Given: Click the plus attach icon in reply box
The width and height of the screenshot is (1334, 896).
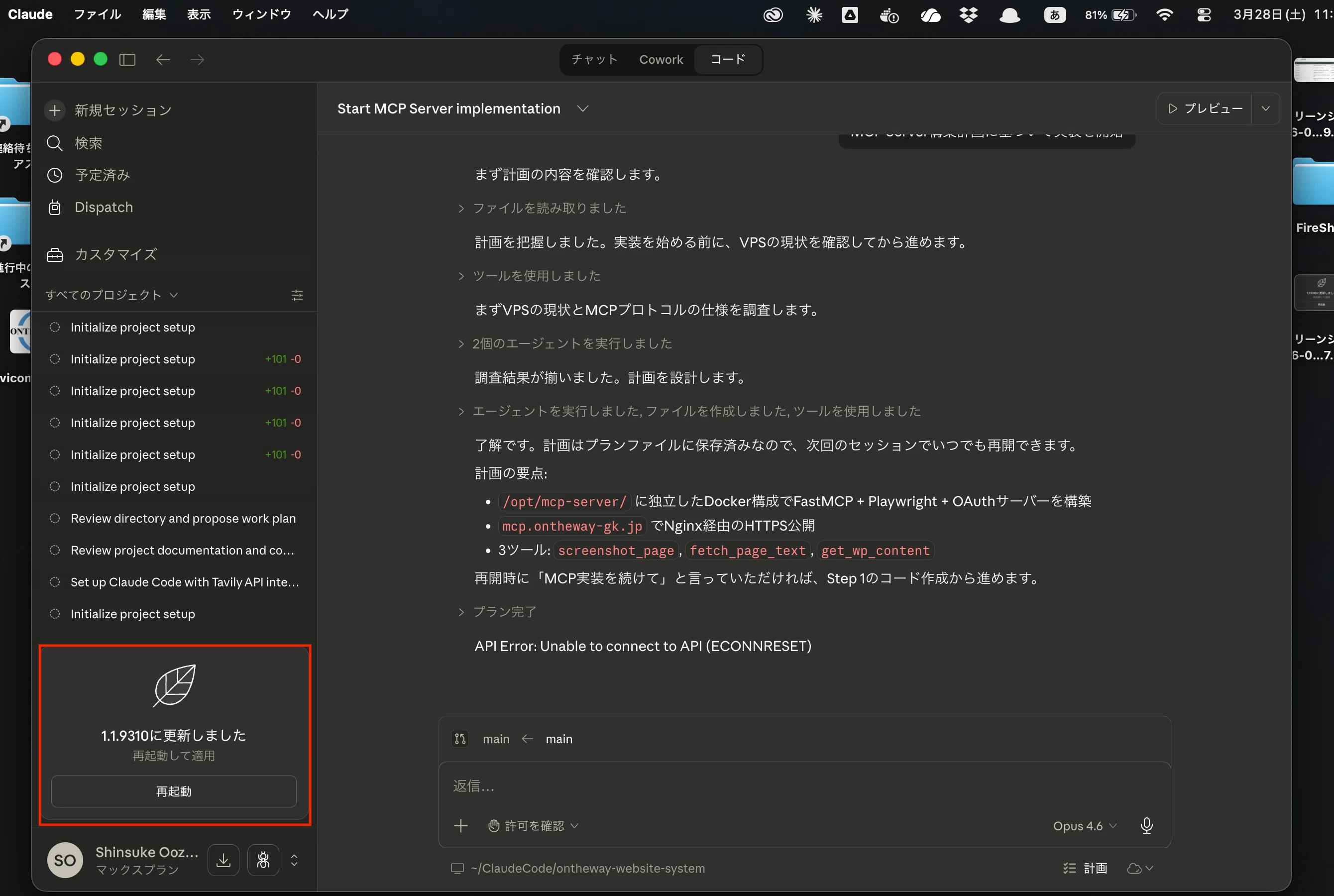Looking at the screenshot, I should click(x=461, y=826).
